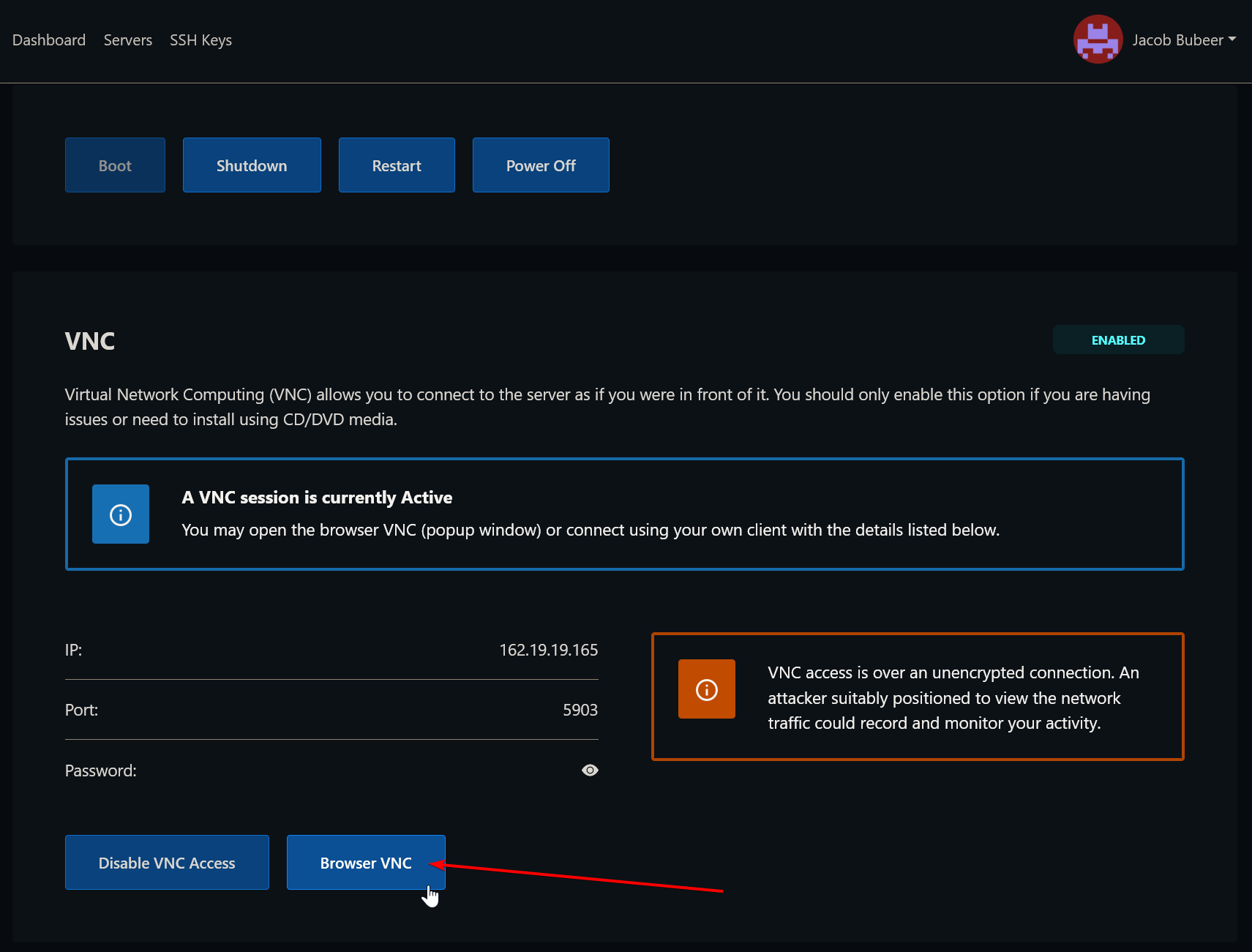Viewport: 1252px width, 952px height.
Task: Click the Power Off button
Action: [x=541, y=165]
